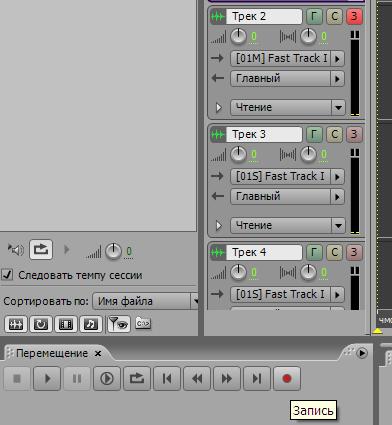This screenshot has height=425, width=392.
Task: Click the auto-play speaker icon in the files panel
Action: click(x=16, y=249)
